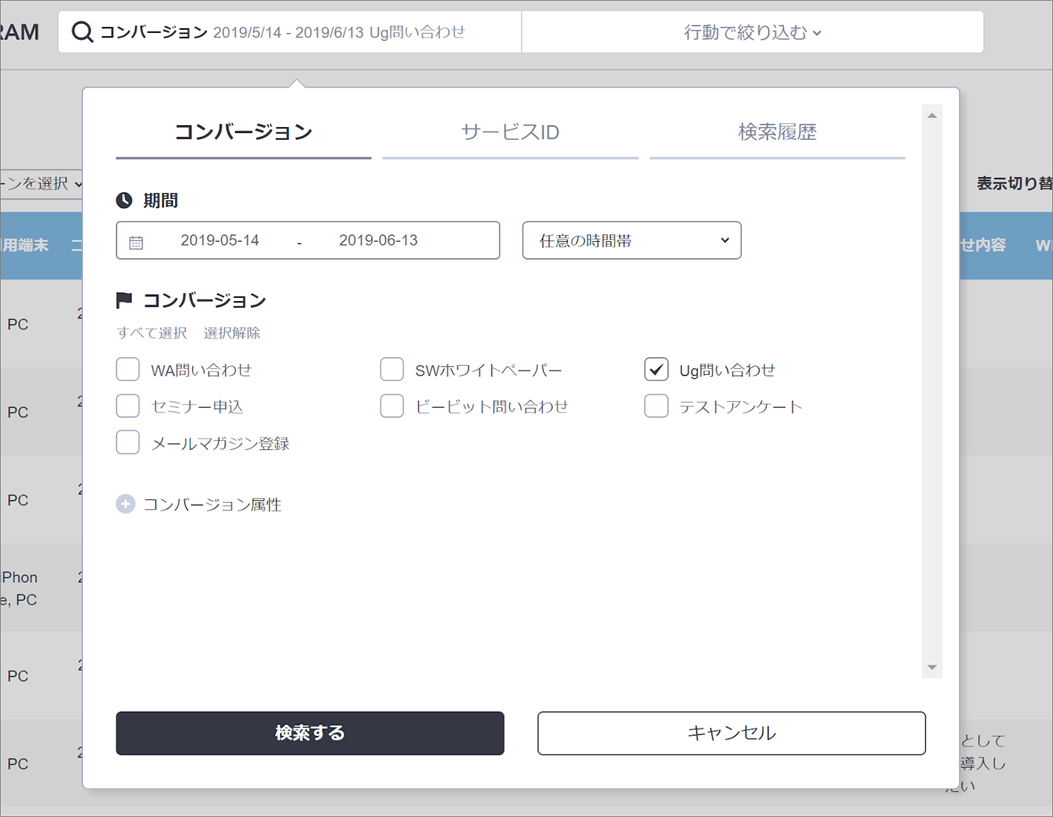Open the 任意の時間帯 dropdown
This screenshot has height=817, width=1053.
click(x=631, y=241)
